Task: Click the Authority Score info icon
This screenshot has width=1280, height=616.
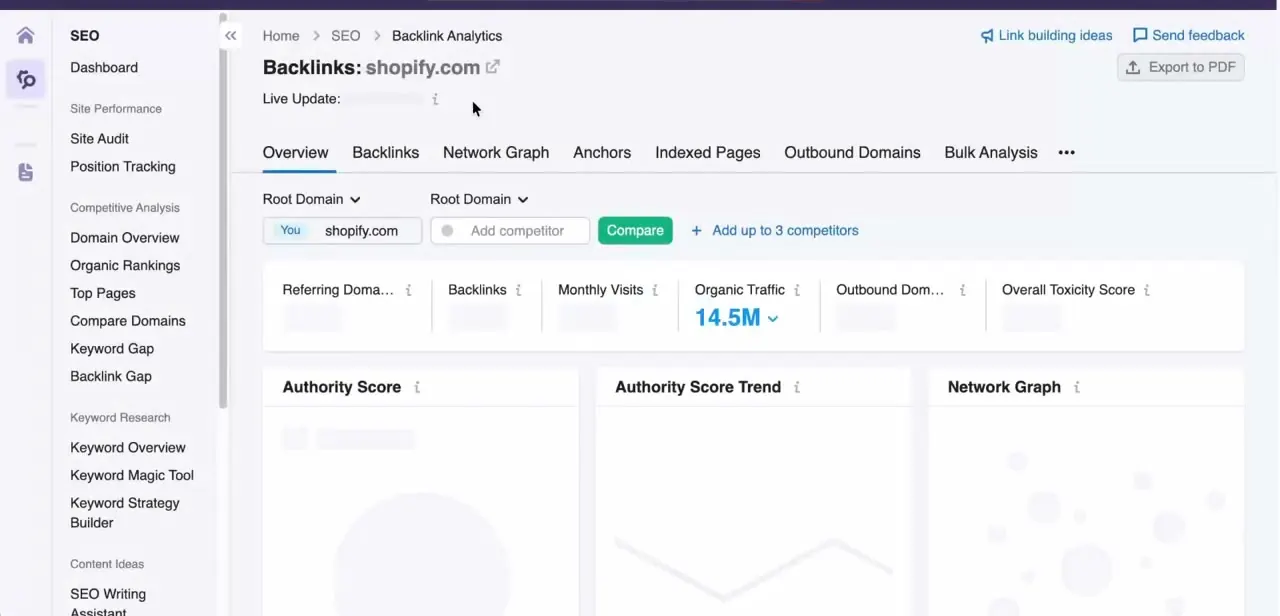Action: (x=417, y=387)
